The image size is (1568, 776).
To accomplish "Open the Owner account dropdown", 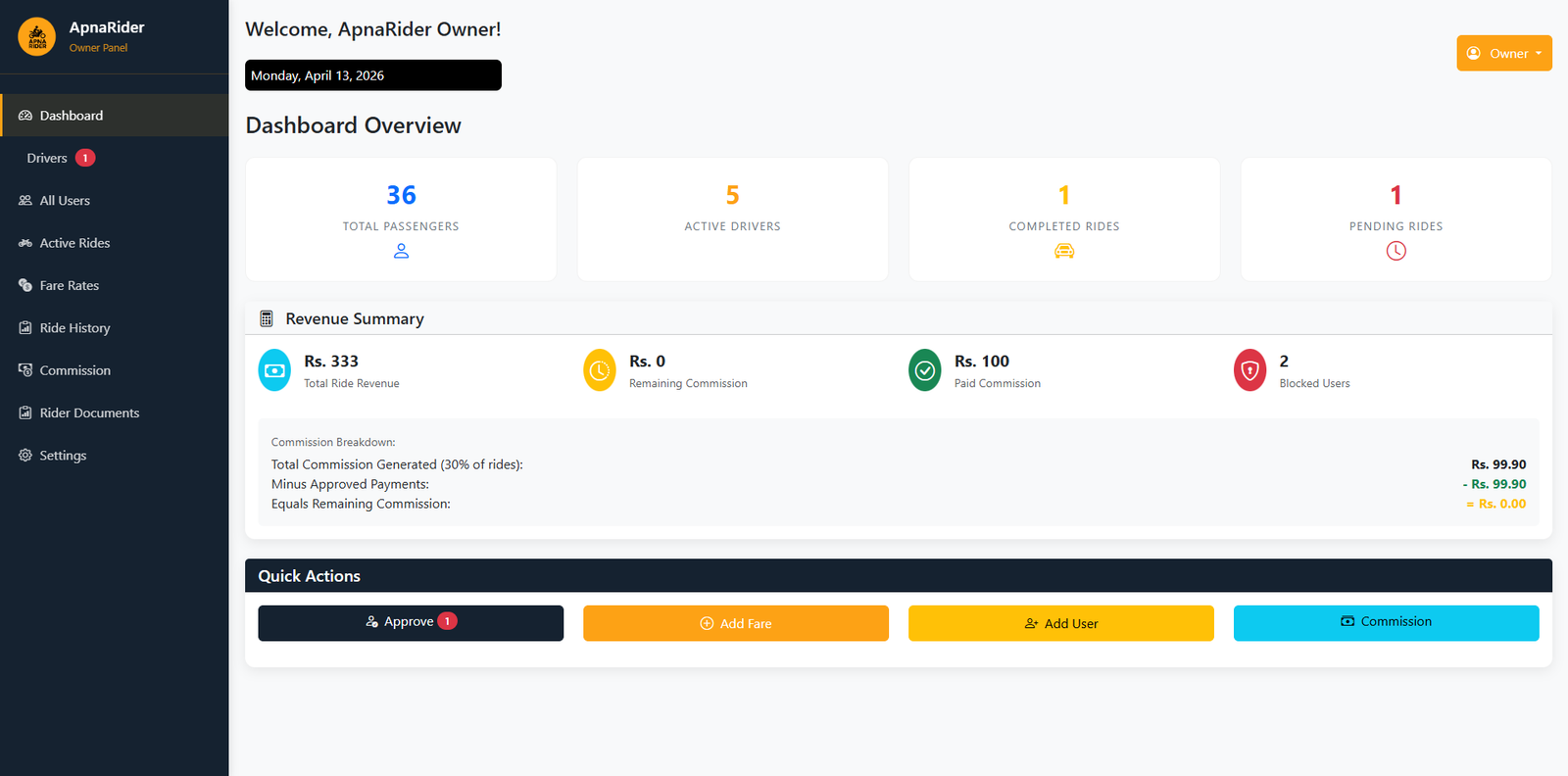I will point(1504,54).
